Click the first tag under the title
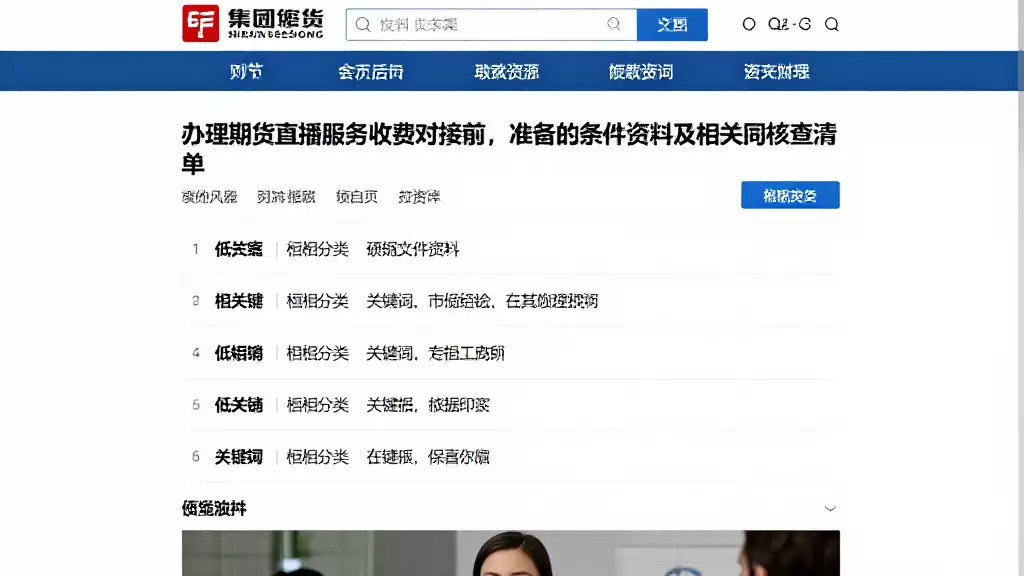 coord(209,197)
